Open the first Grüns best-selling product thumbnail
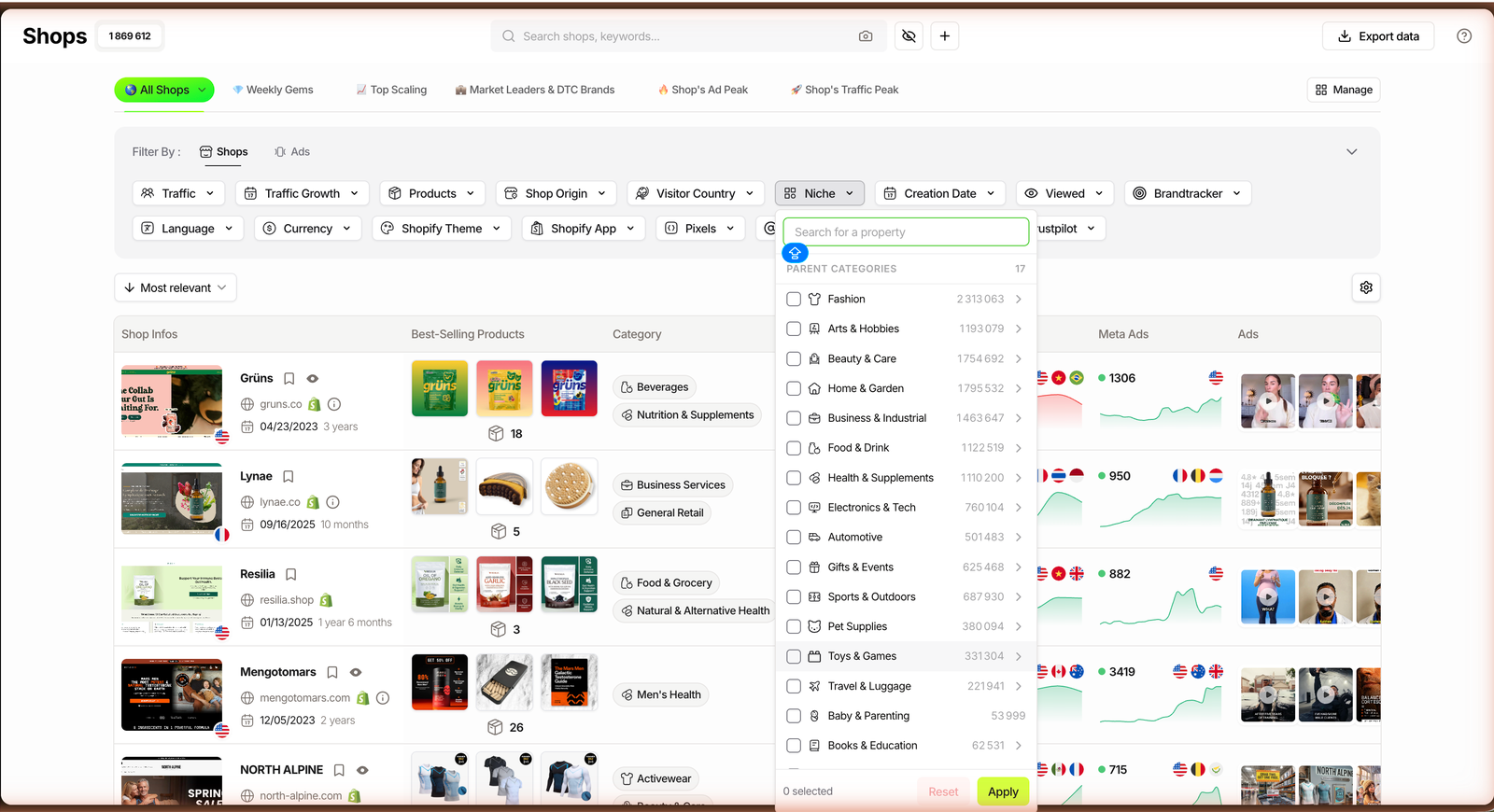1494x812 pixels. coord(440,388)
